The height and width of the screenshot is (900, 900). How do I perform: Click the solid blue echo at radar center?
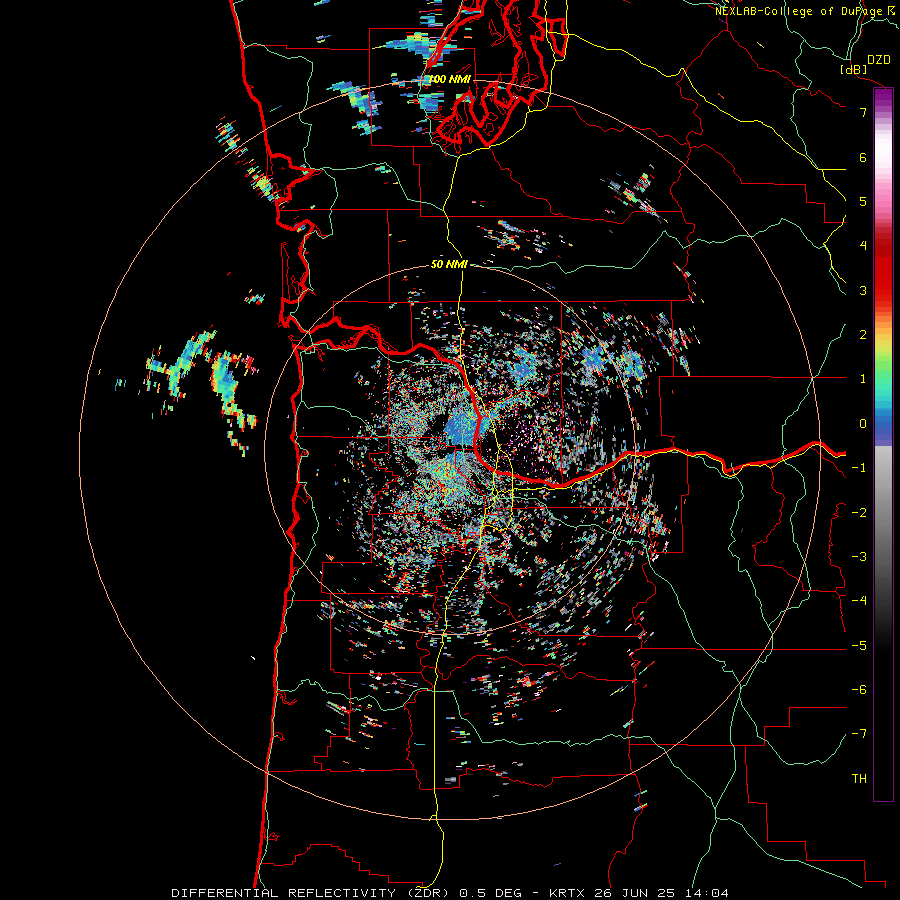coord(466,427)
